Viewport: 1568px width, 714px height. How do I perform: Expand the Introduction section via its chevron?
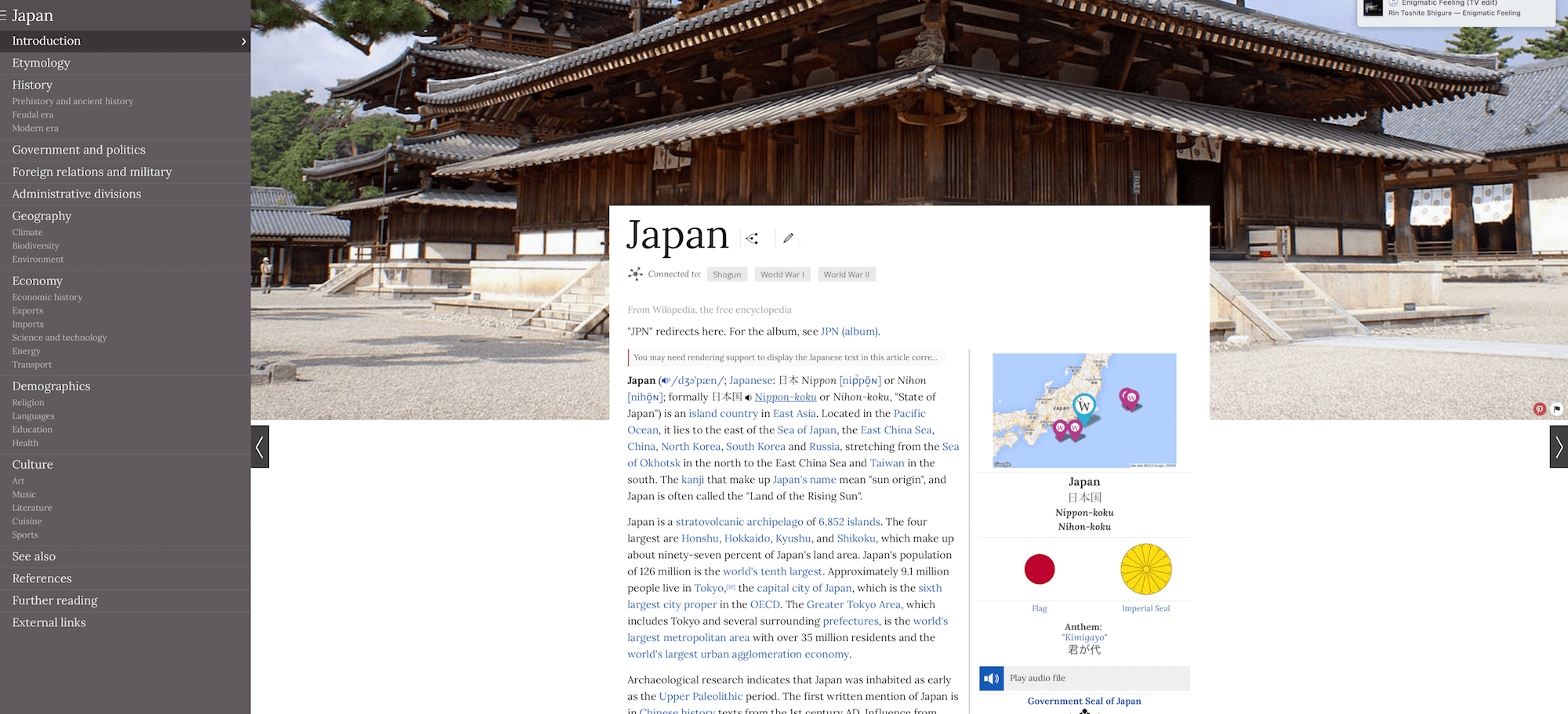coord(244,41)
